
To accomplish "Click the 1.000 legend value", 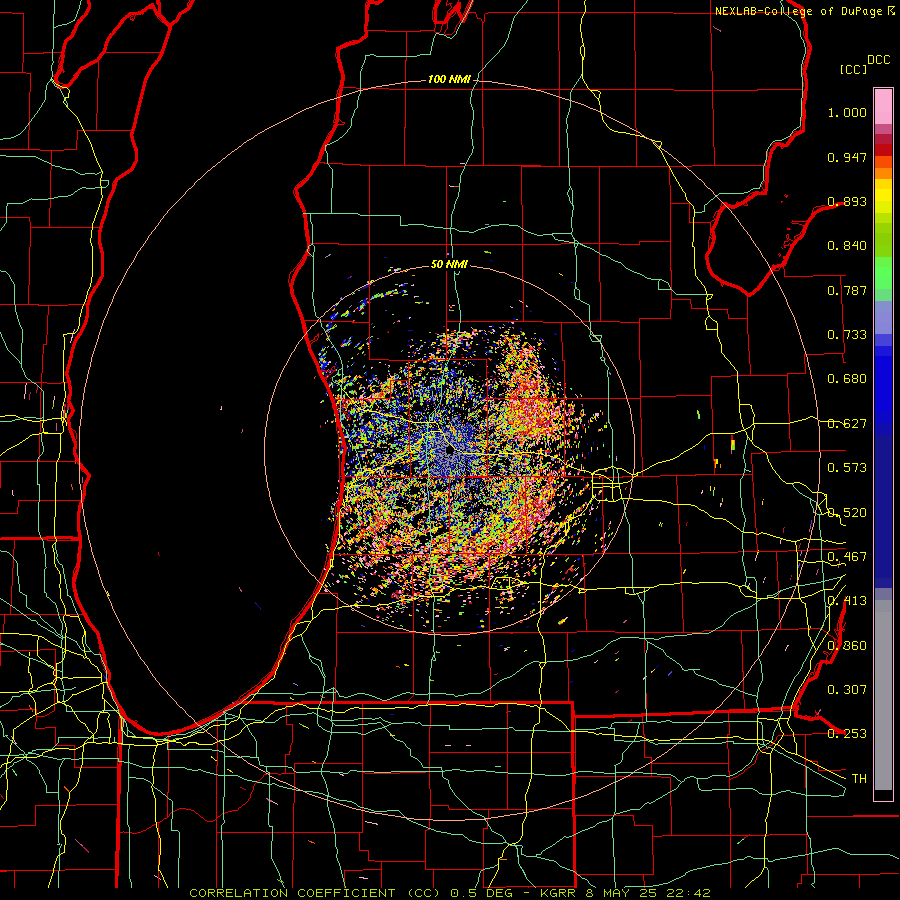I will pos(847,113).
